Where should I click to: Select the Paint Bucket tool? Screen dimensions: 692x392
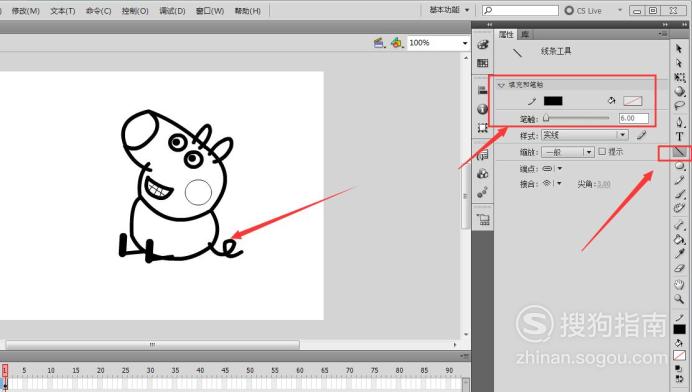click(679, 240)
